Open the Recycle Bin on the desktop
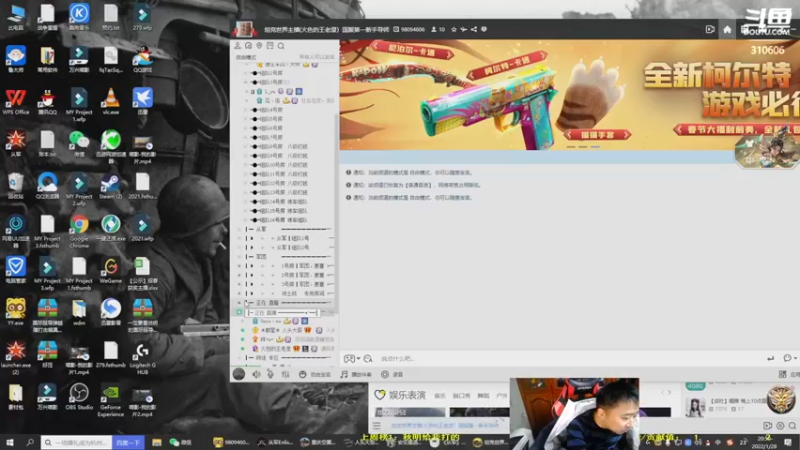The width and height of the screenshot is (800, 450). (x=16, y=186)
